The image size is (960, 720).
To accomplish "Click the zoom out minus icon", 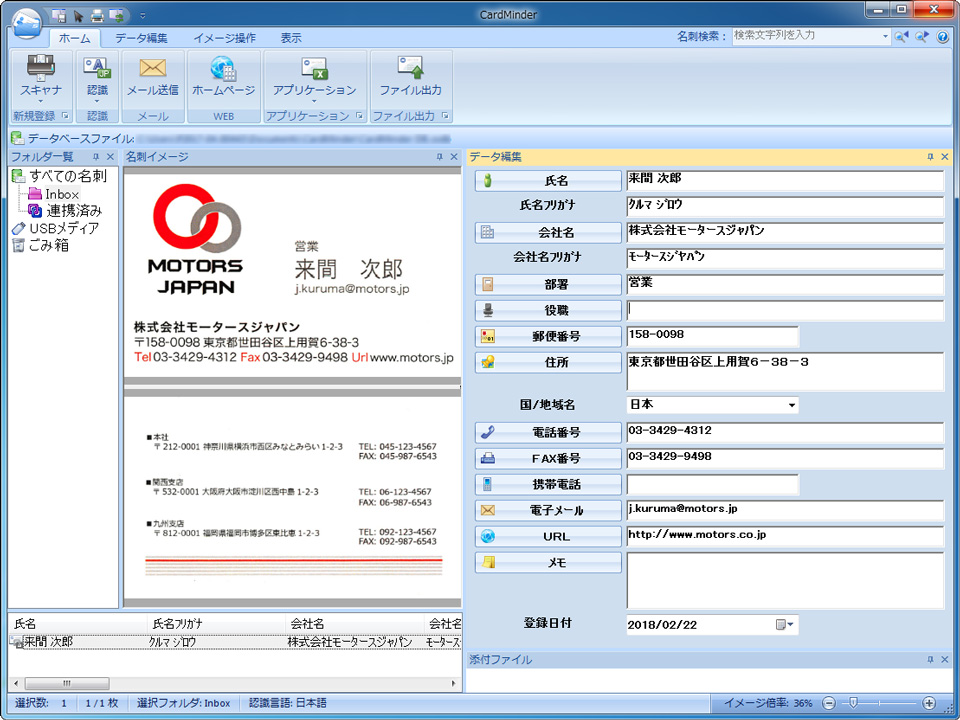I will tap(829, 703).
